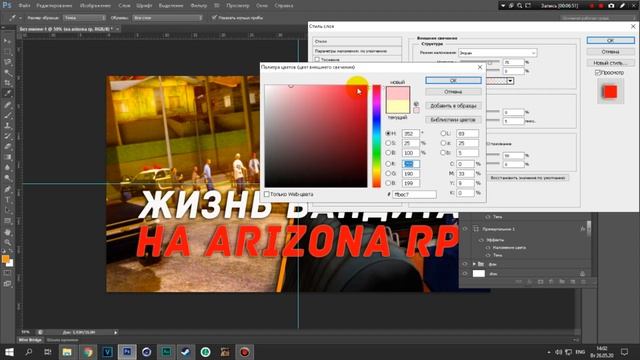This screenshot has height=360, width=640.
Task: Confirm color with OK in Color Picker
Action: (453, 80)
